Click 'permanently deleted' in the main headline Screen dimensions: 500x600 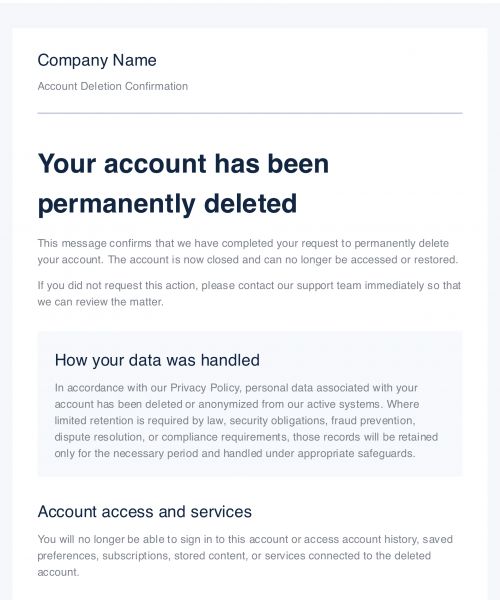pyautogui.click(x=167, y=204)
